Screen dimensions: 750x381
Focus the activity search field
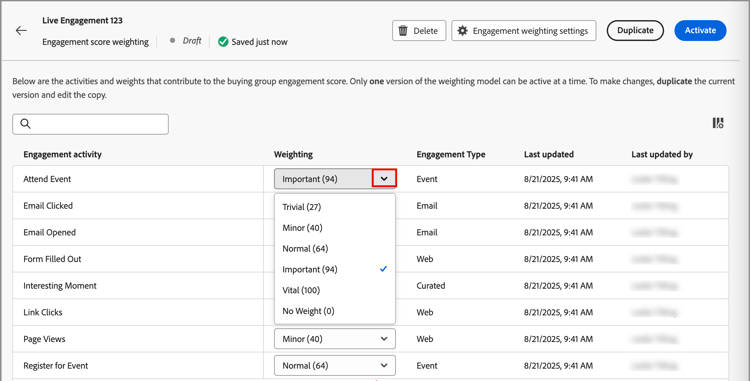point(90,124)
